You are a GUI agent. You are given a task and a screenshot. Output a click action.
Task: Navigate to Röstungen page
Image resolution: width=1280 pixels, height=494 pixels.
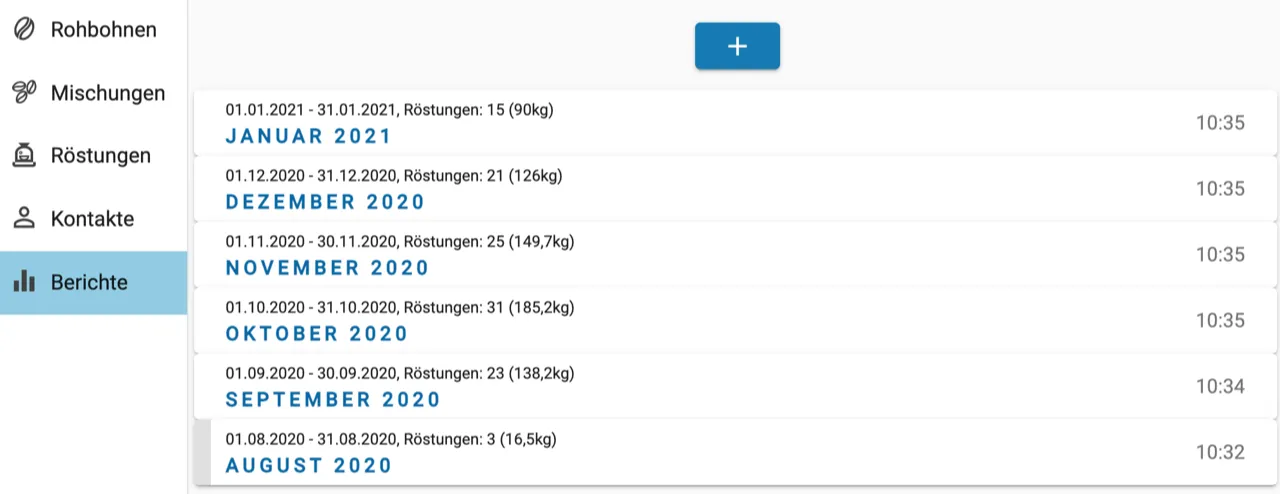tap(101, 156)
